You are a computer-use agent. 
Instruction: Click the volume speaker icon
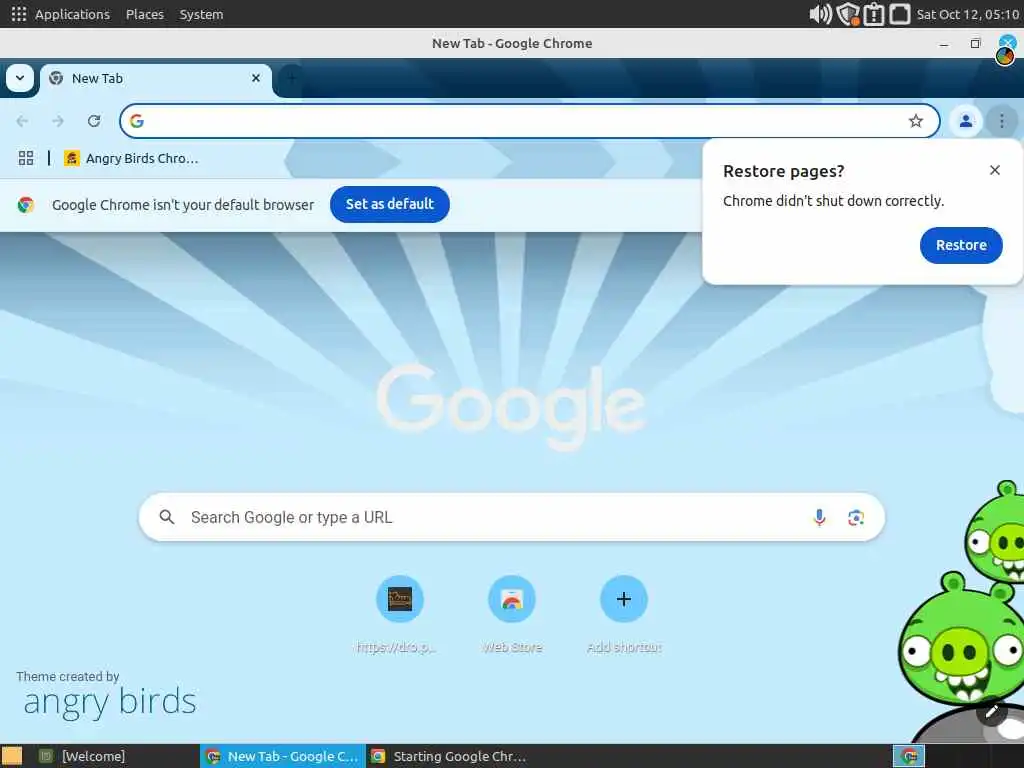click(x=820, y=14)
